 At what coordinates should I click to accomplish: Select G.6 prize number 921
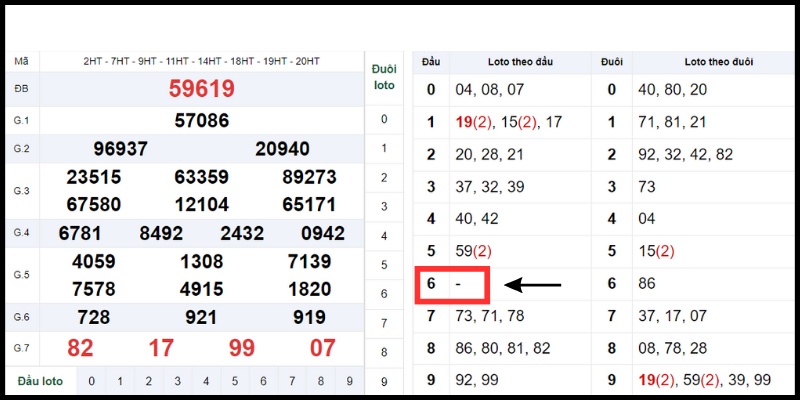[201, 317]
